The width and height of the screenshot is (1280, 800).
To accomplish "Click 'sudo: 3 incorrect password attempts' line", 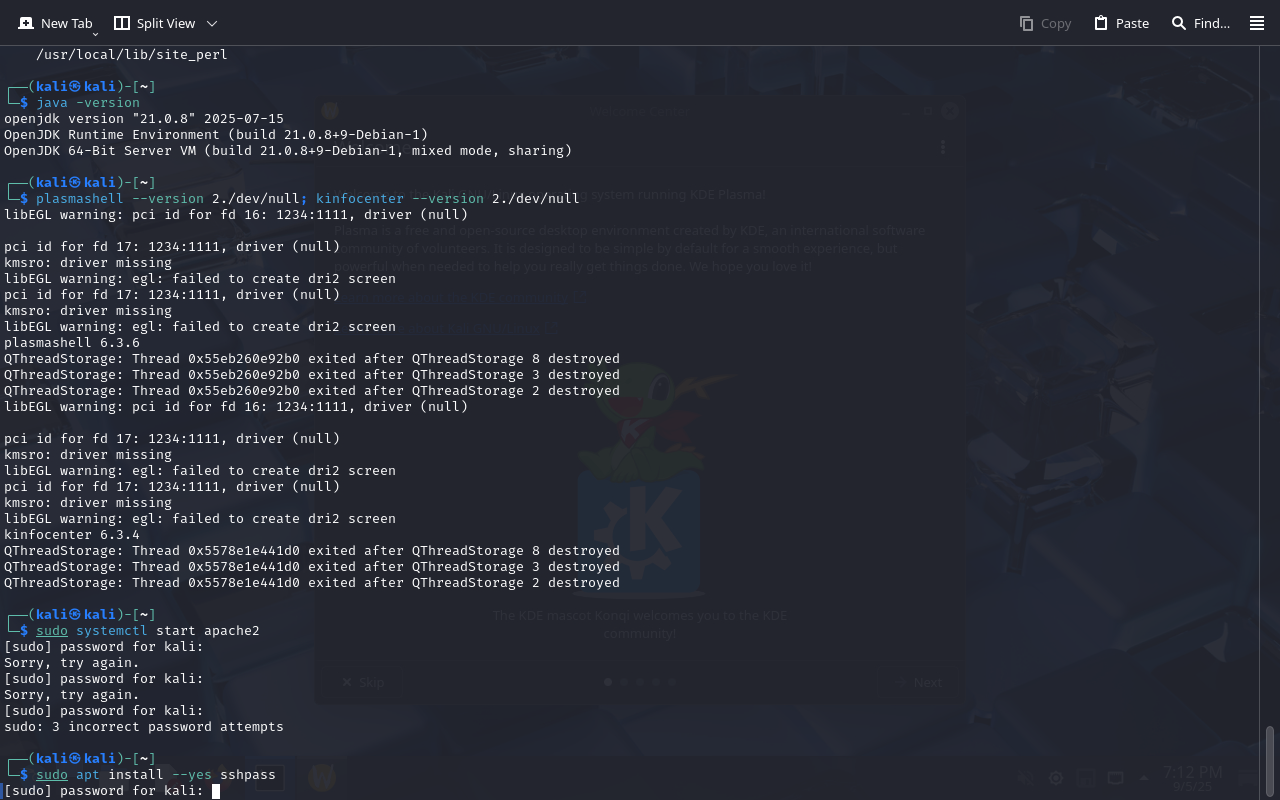I will (x=144, y=727).
